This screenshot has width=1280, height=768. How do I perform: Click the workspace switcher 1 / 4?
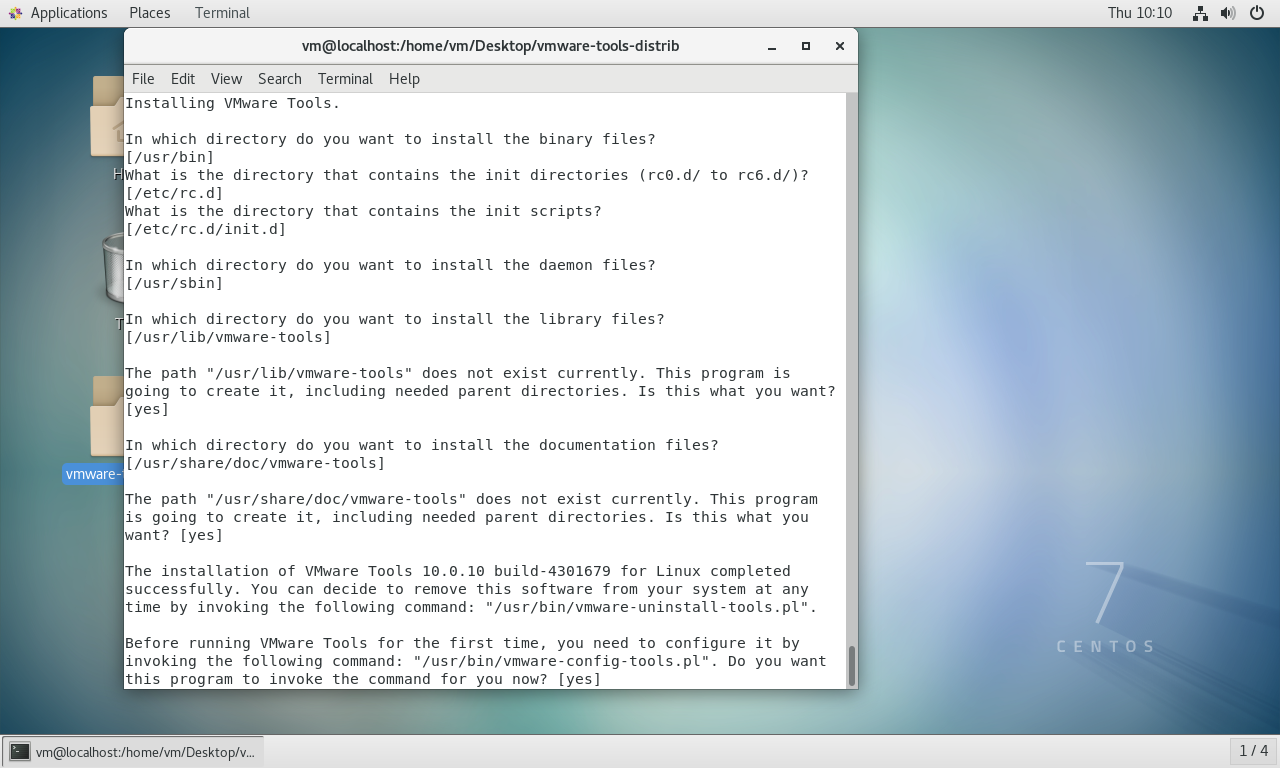1253,751
